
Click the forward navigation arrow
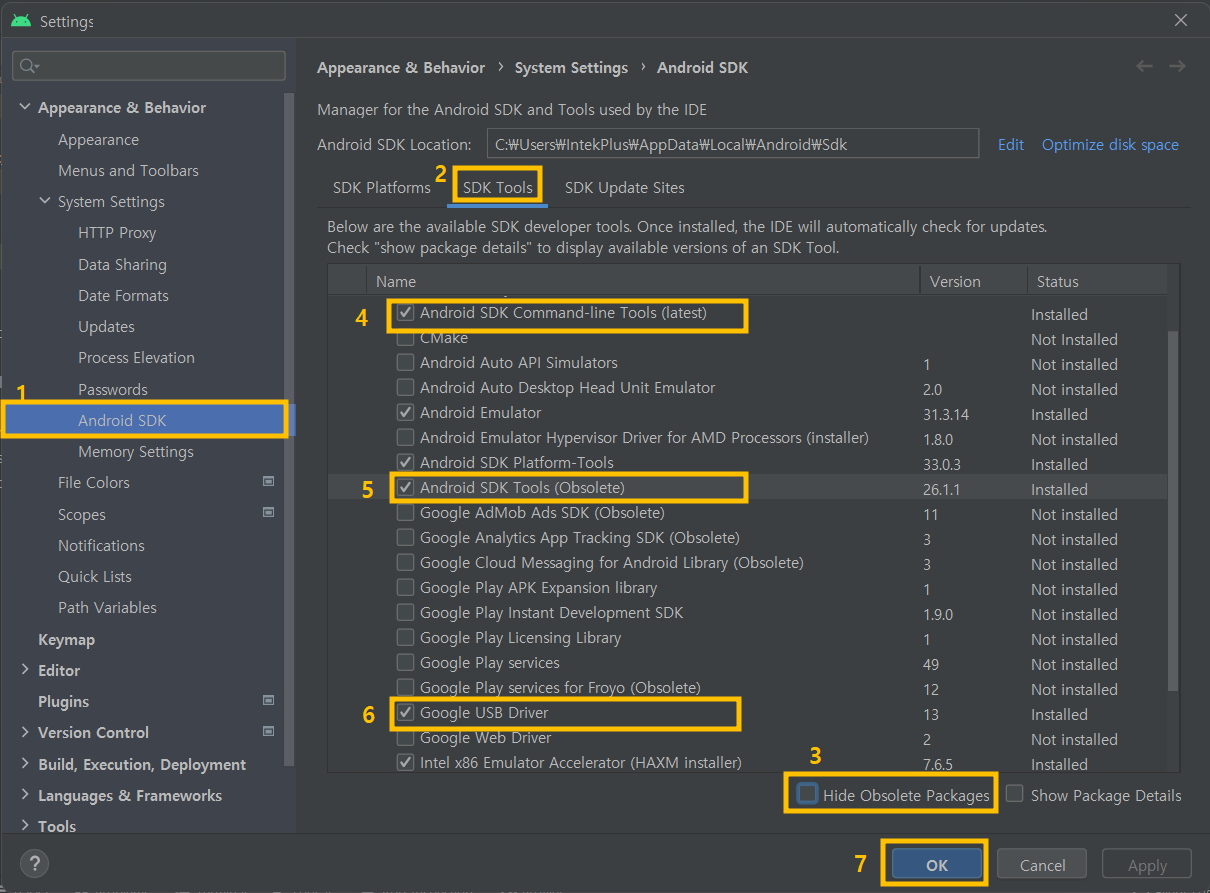point(1178,66)
